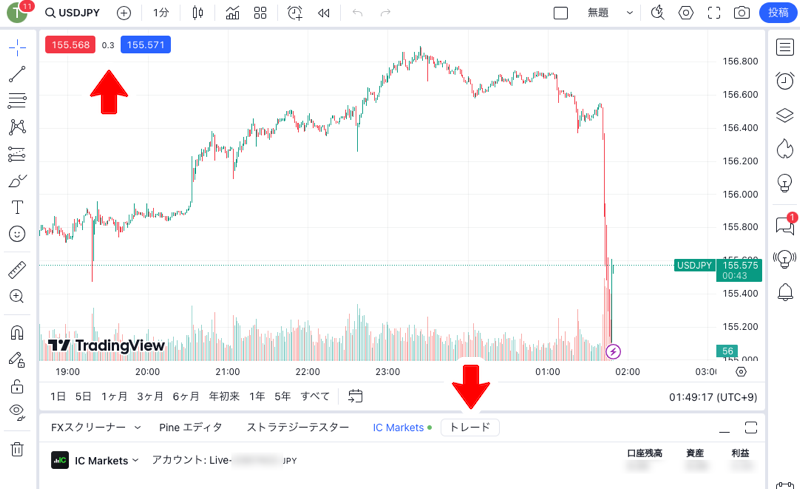Open the alerts clock icon panel
Screen dimensions: 800x489
click(785, 81)
